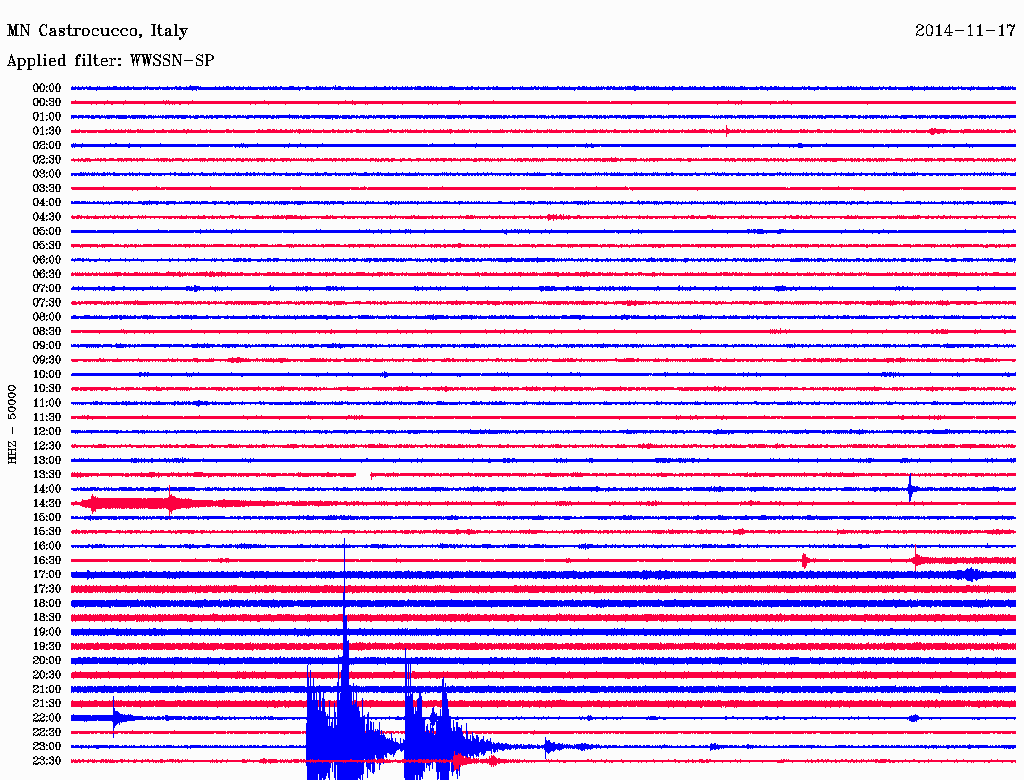Click the 07:00 time label
This screenshot has width=1024, height=780.
point(47,288)
